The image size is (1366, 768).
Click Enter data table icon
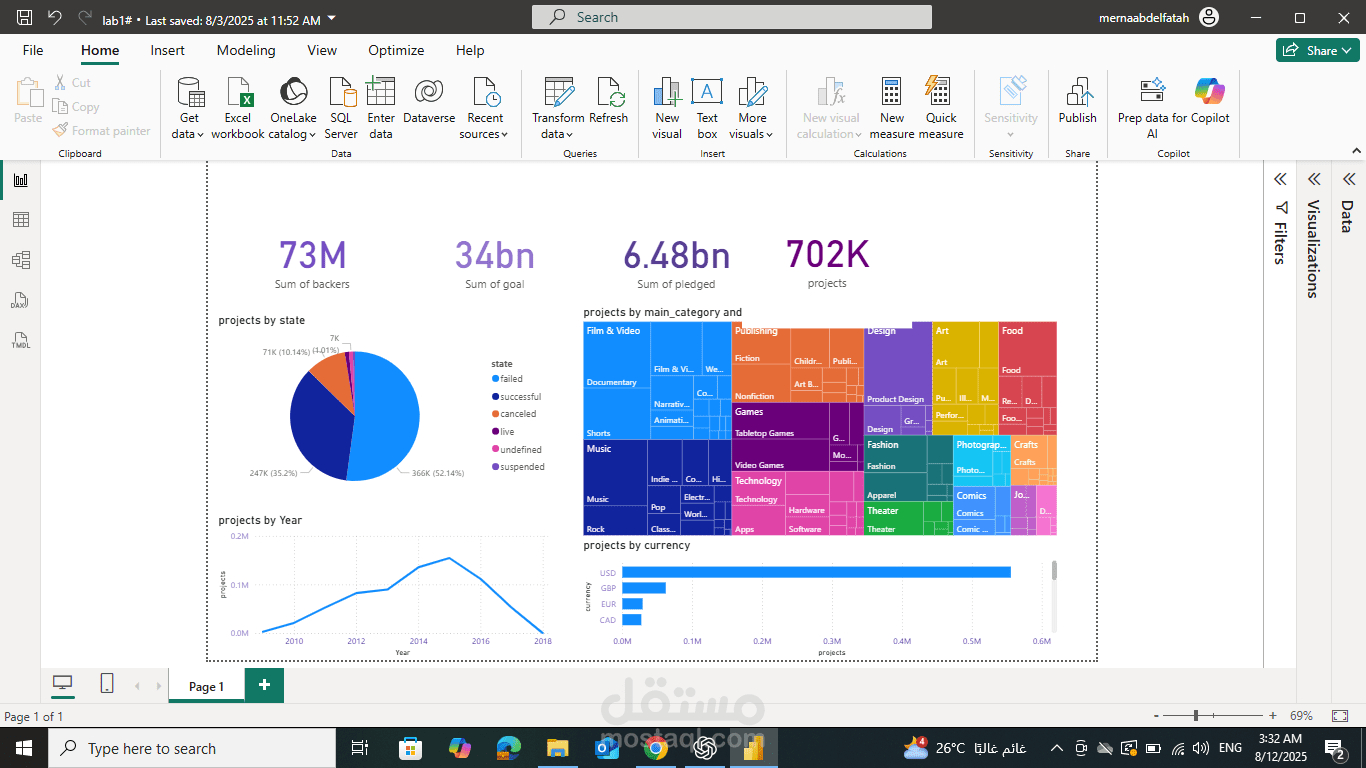(x=381, y=108)
